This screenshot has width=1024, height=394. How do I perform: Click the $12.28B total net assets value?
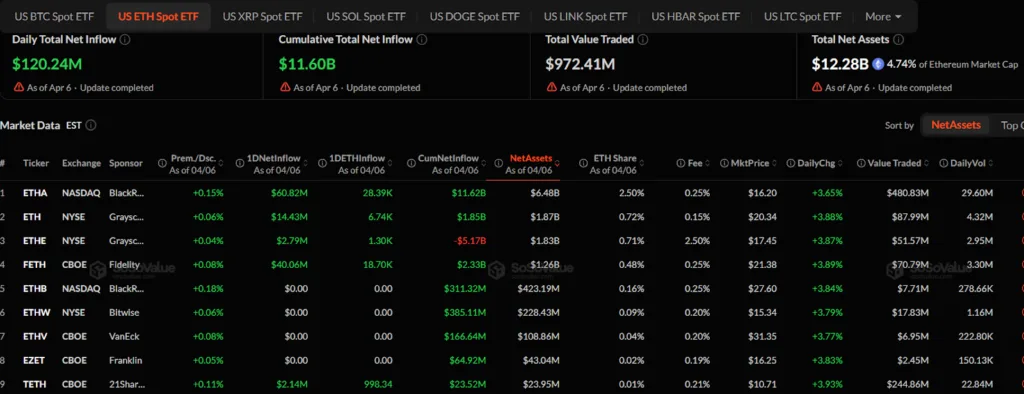(x=840, y=64)
